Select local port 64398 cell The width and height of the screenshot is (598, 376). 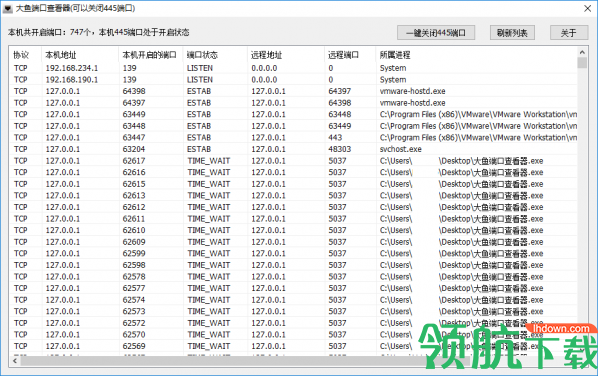[134, 91]
